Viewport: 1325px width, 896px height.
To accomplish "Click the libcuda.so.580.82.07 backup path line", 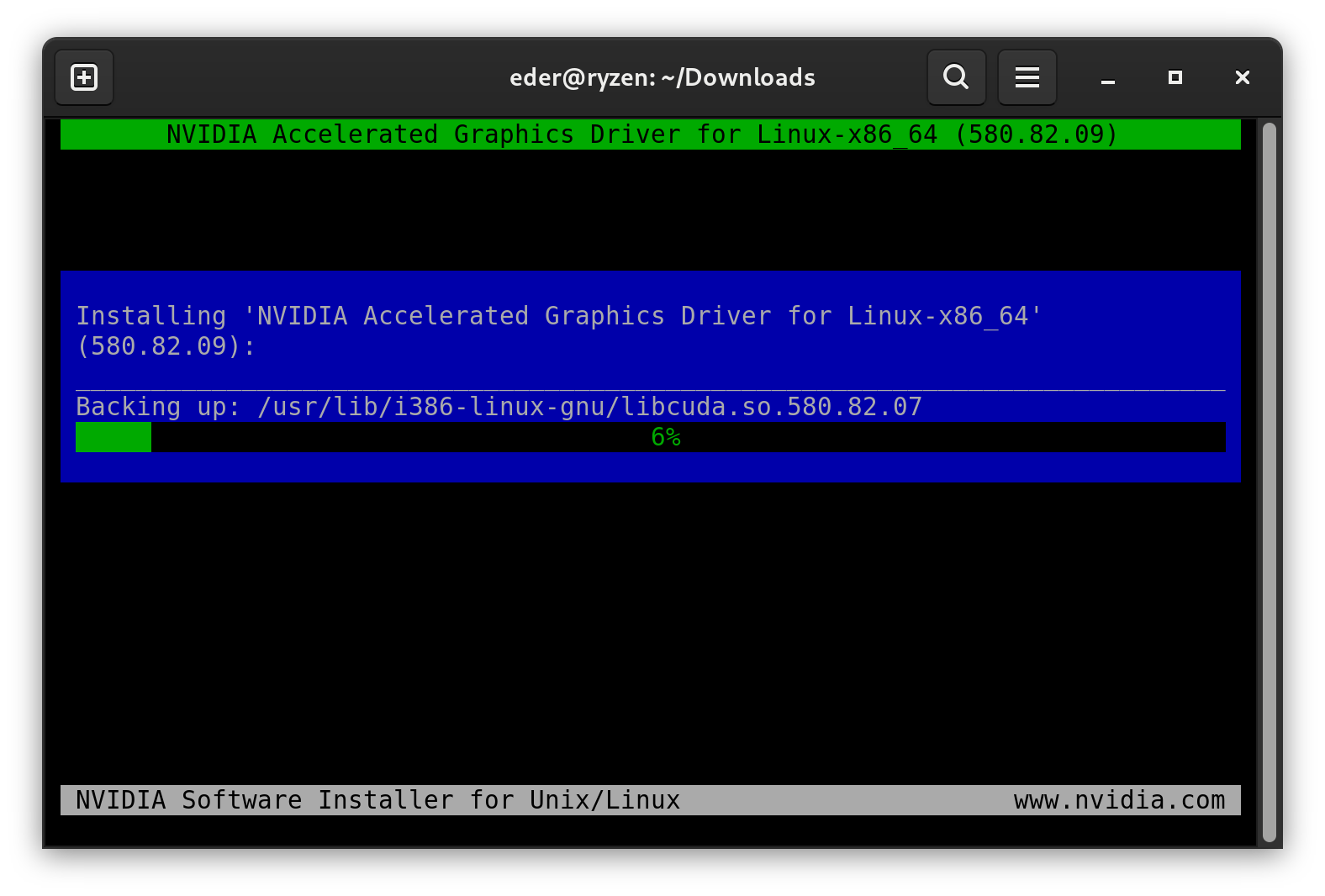I will point(499,407).
